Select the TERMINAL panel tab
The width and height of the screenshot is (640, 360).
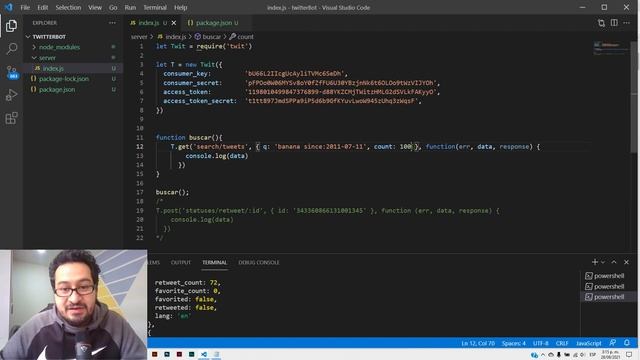(x=215, y=262)
